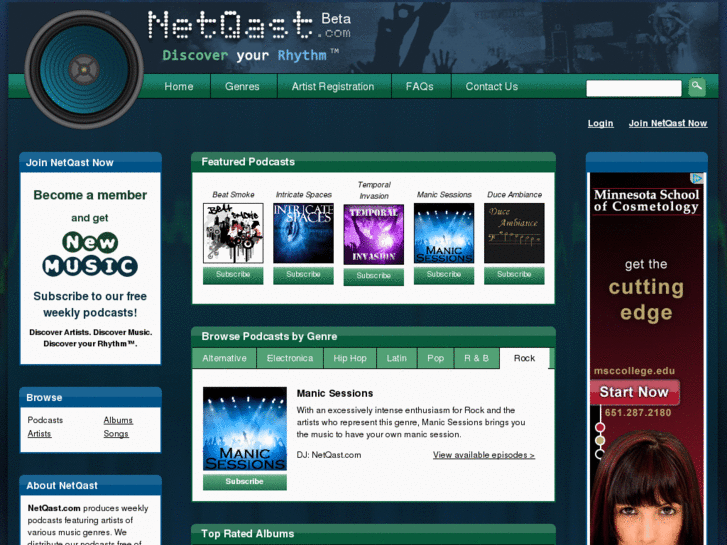727x545 pixels.
Task: Select the Temporal Invasion podcast cover
Action: pyautogui.click(x=374, y=234)
